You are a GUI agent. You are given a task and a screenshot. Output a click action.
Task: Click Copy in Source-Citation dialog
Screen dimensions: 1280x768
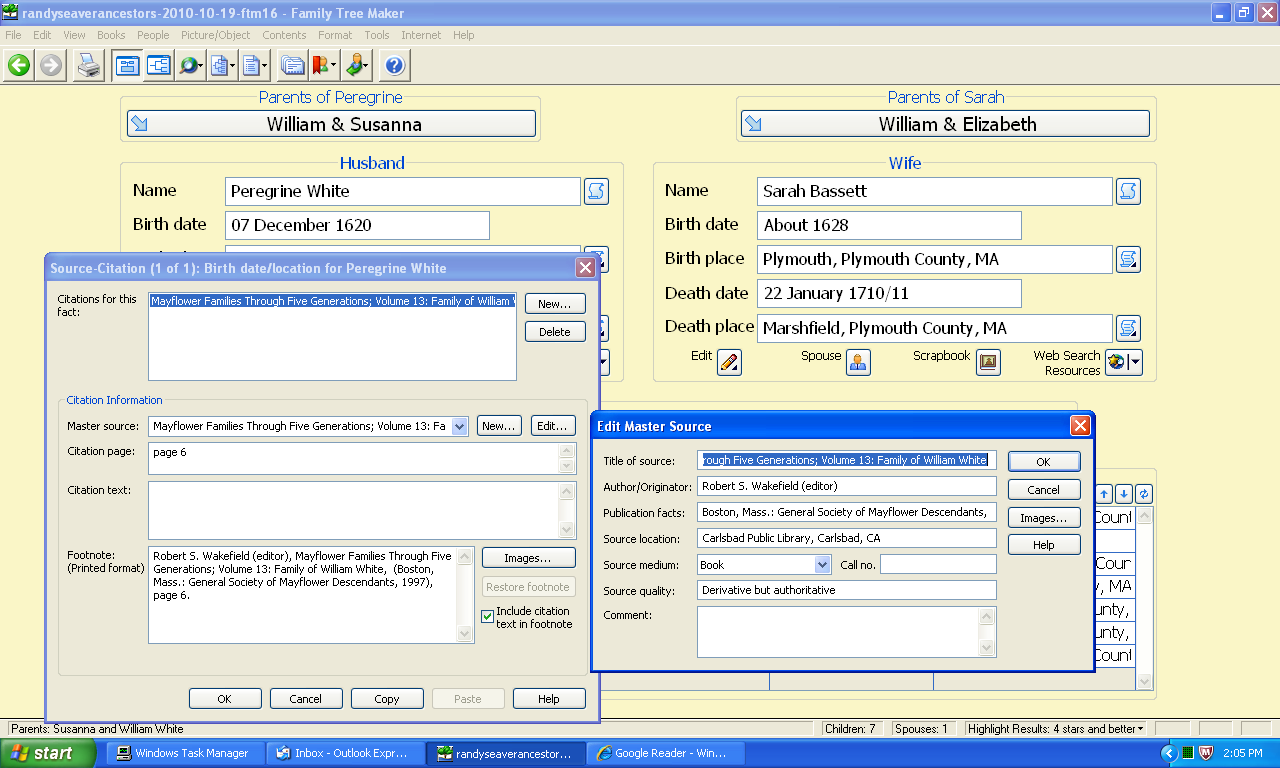coord(387,699)
